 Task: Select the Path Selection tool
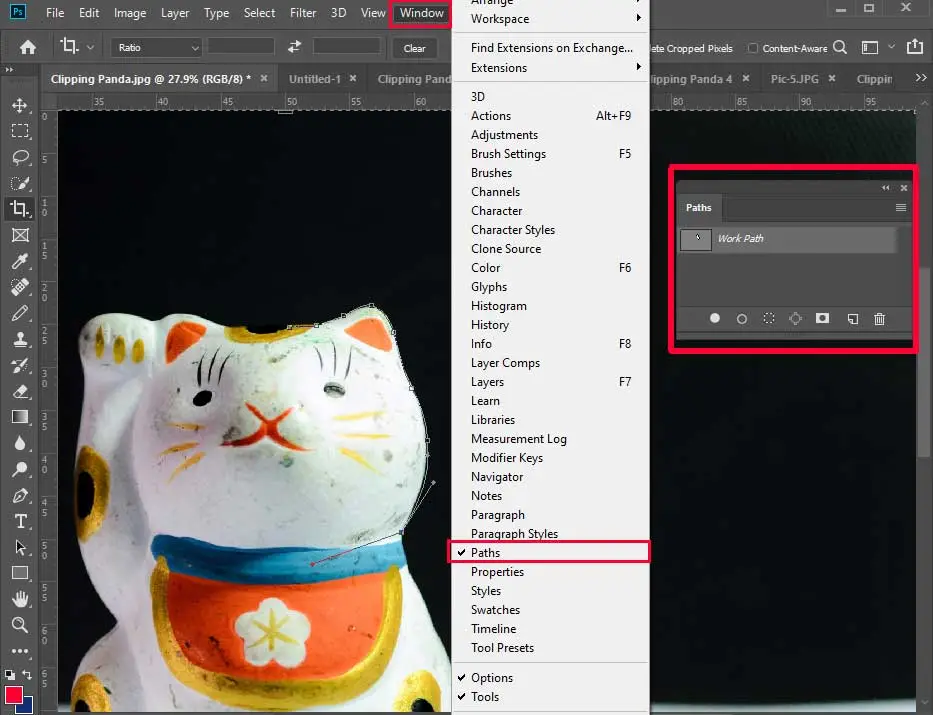pos(20,547)
